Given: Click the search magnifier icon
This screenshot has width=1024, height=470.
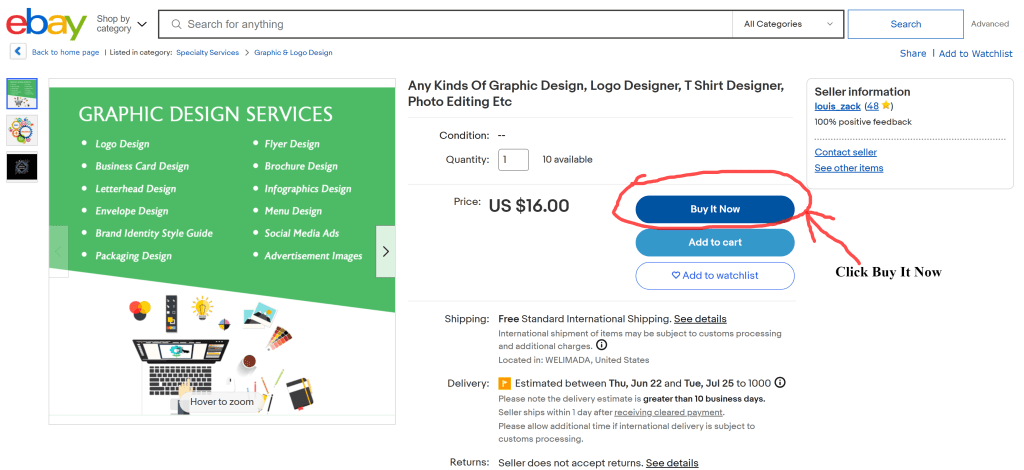Looking at the screenshot, I should coord(176,24).
